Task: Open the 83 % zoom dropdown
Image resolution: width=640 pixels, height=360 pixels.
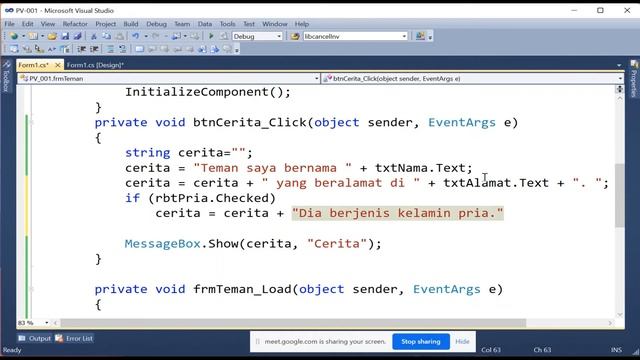Action: pyautogui.click(x=47, y=323)
